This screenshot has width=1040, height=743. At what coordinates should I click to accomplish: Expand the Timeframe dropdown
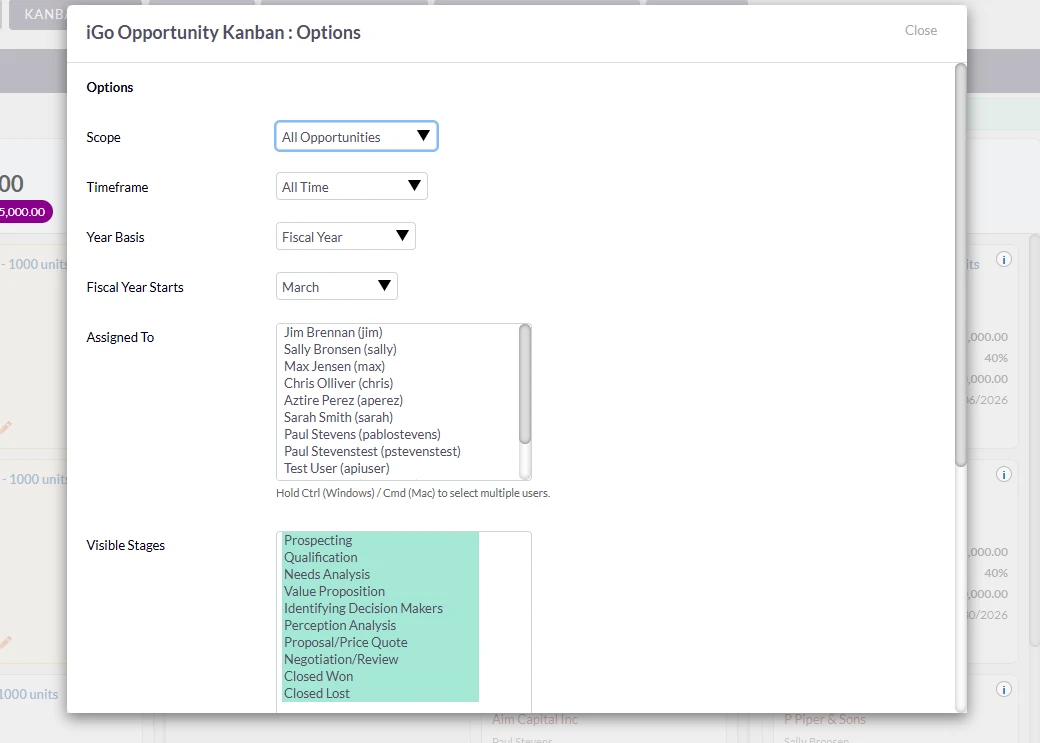click(x=351, y=187)
